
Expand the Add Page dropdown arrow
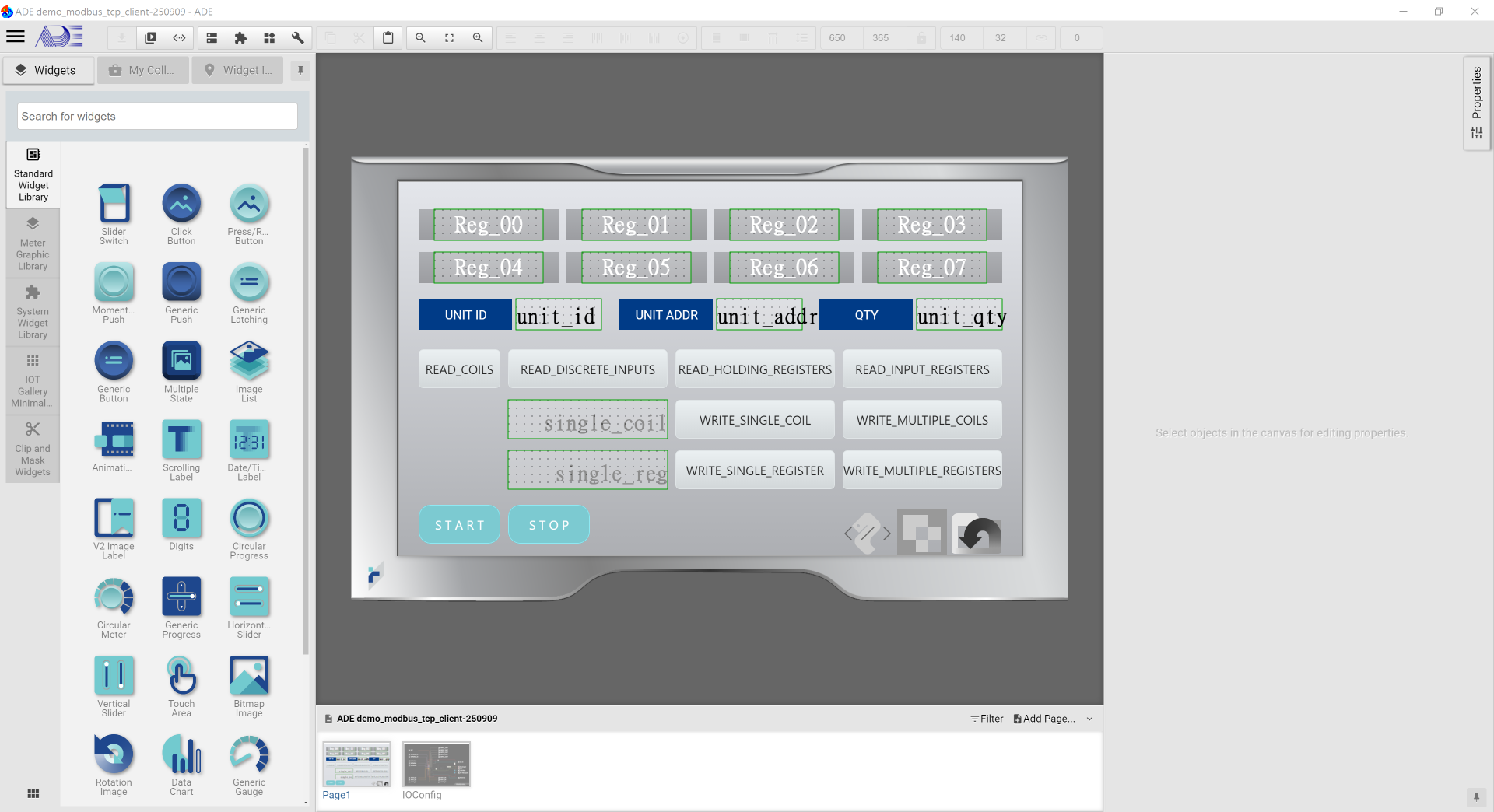click(x=1089, y=719)
